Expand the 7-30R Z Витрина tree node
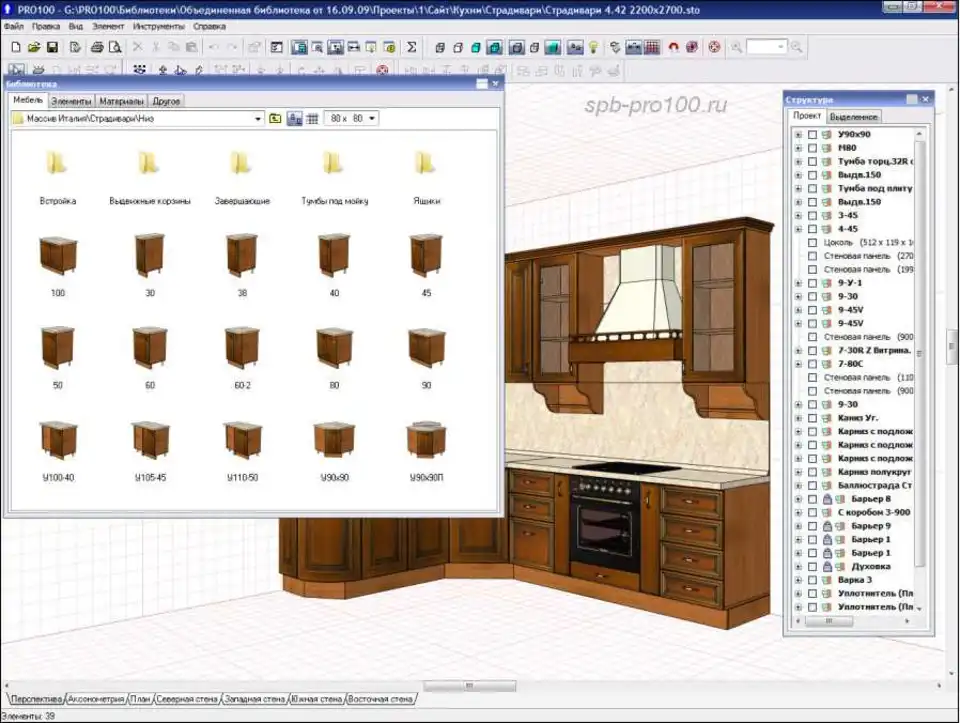 [x=798, y=351]
